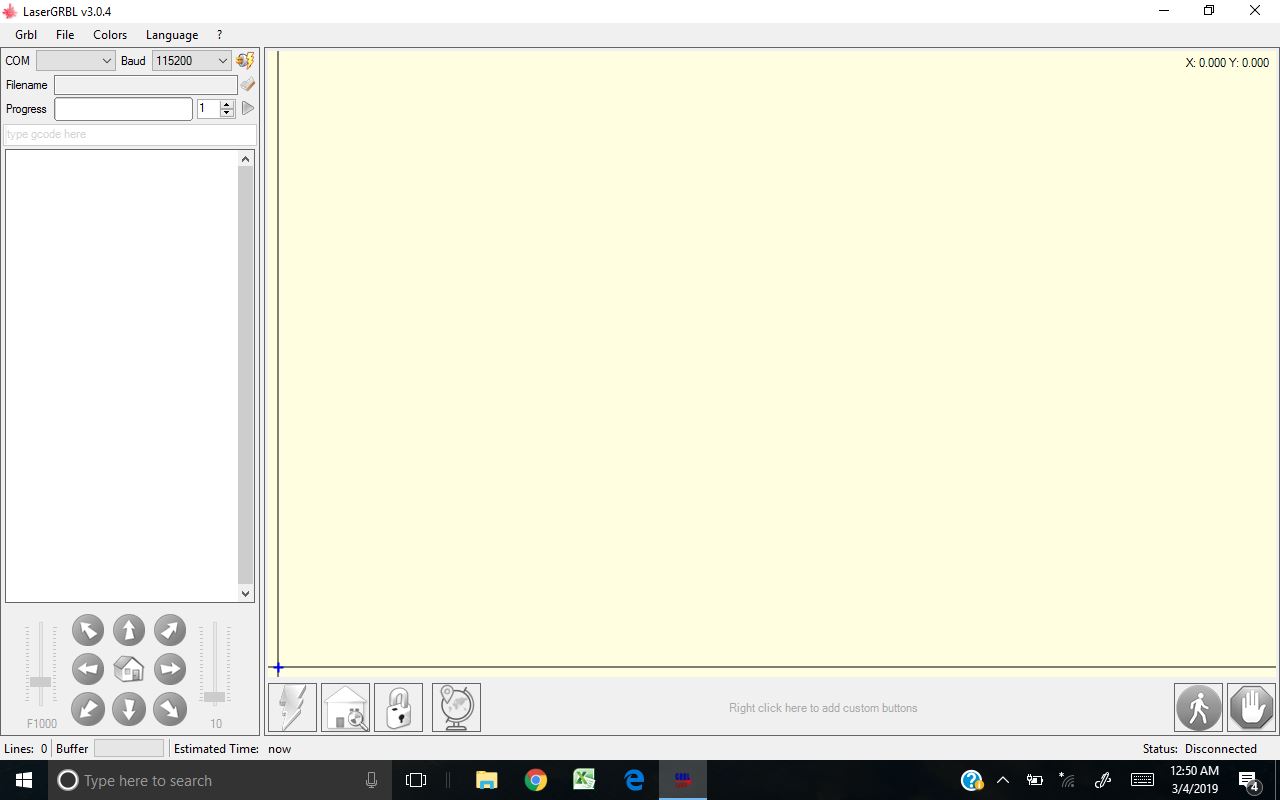Open the Windows Start menu

[x=24, y=780]
